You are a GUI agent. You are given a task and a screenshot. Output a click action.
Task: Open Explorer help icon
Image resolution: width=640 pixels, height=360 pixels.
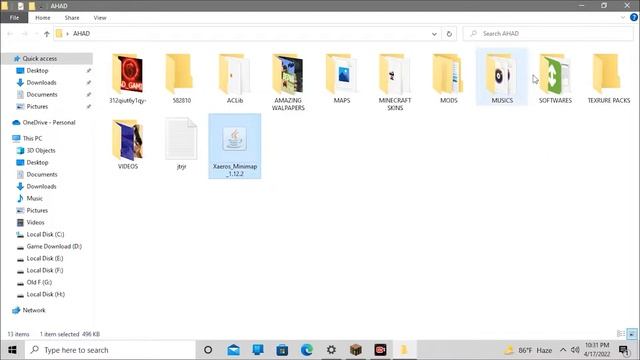point(634,17)
